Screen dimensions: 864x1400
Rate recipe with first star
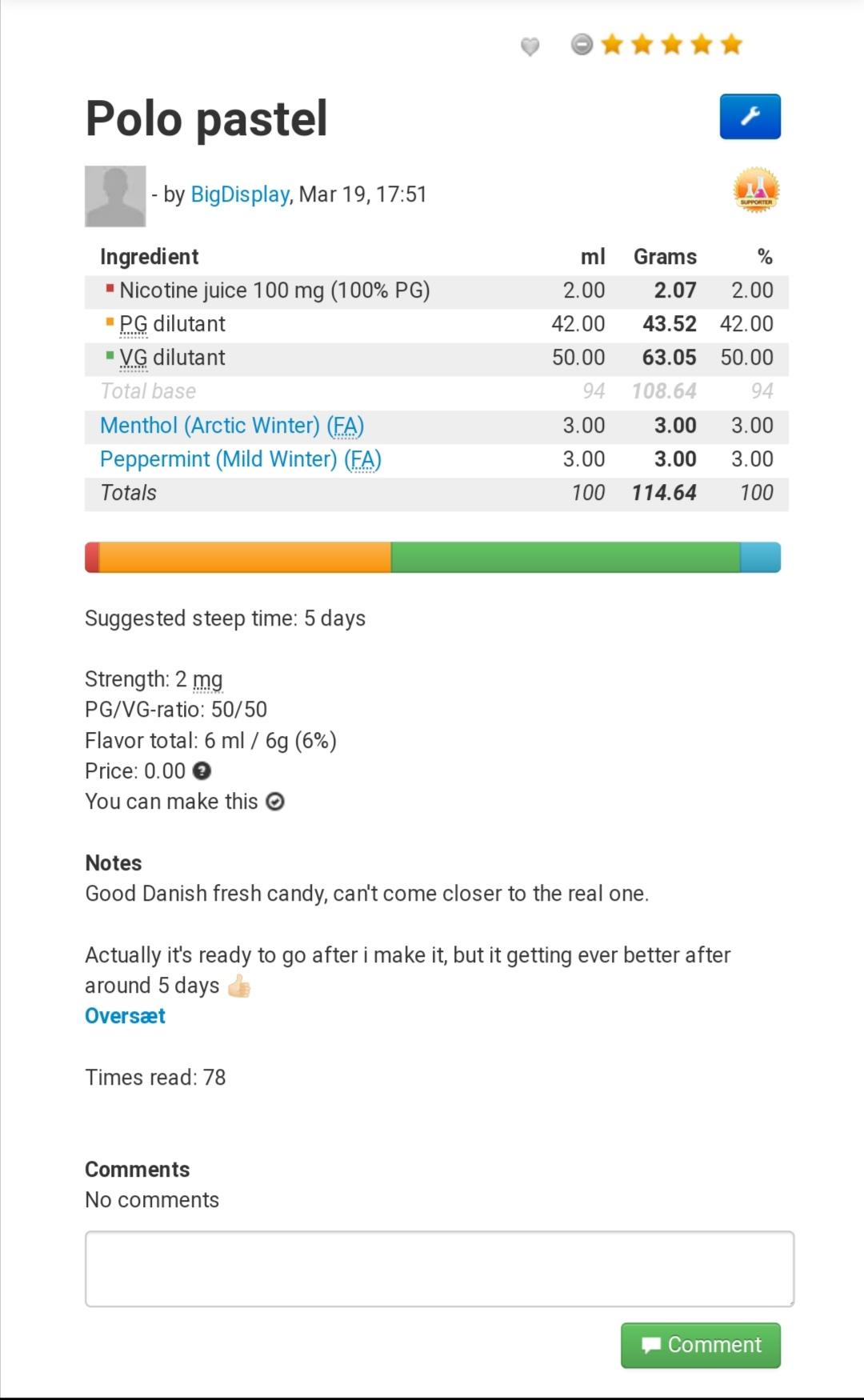[612, 45]
